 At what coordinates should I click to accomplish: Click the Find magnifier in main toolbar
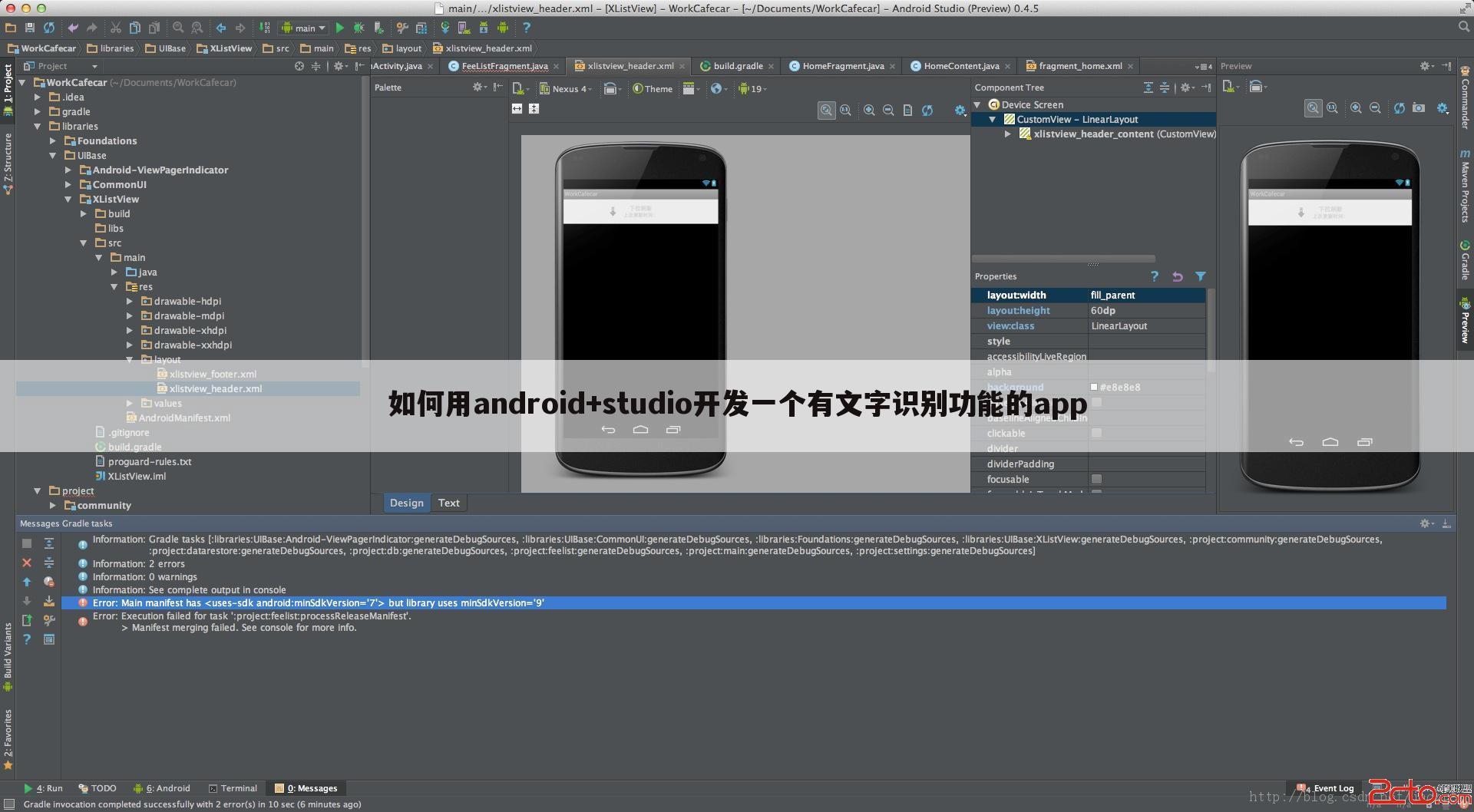click(x=178, y=28)
